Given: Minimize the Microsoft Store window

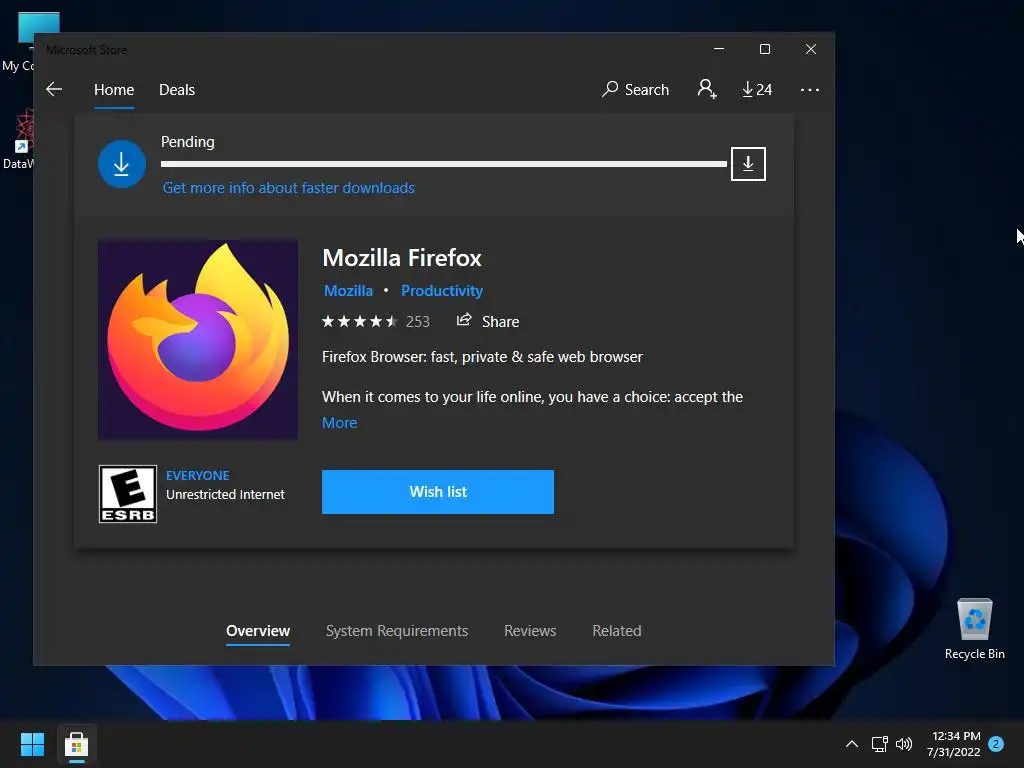Looking at the screenshot, I should [x=719, y=49].
